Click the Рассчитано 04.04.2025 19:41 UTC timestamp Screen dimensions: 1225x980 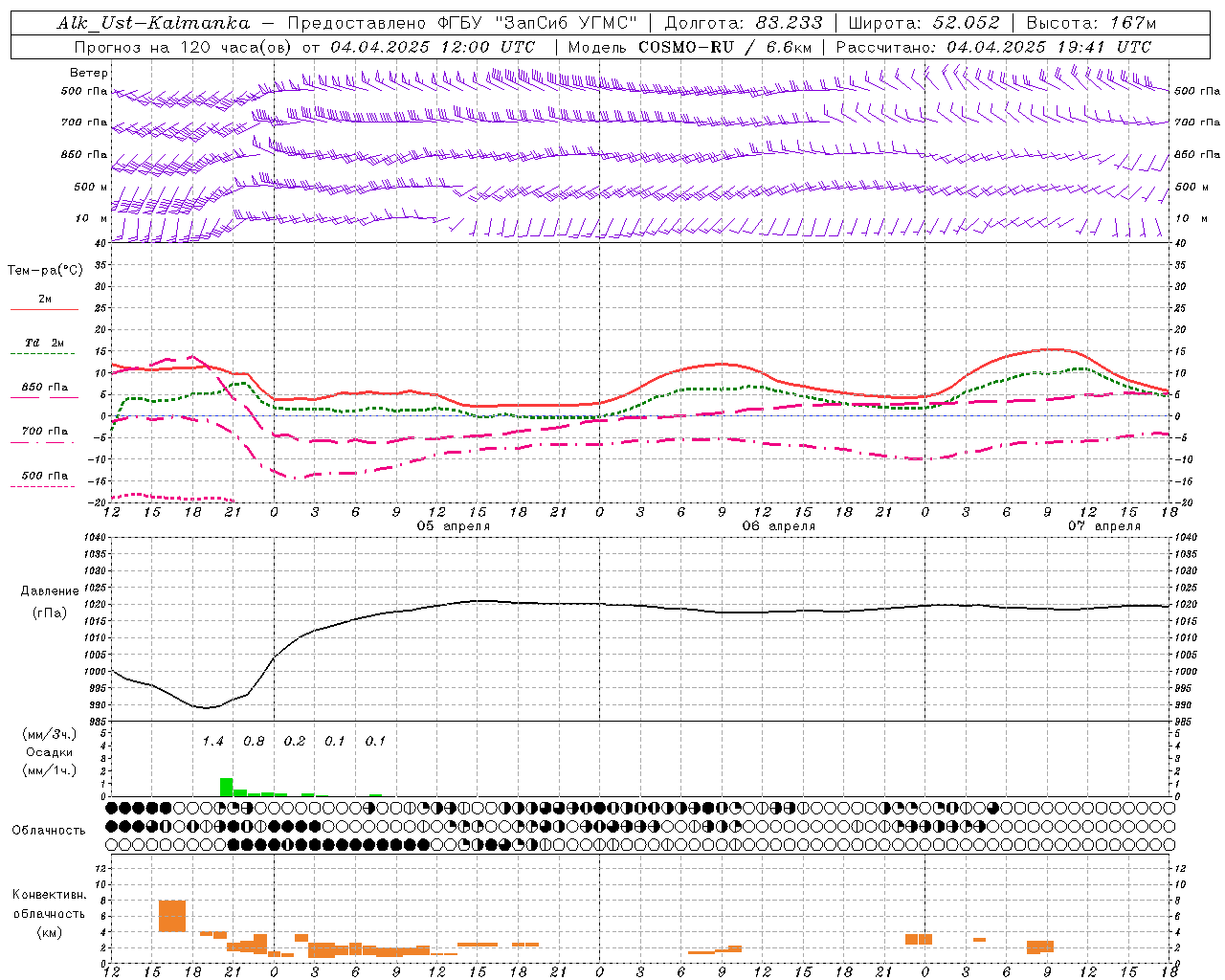pos(993,46)
